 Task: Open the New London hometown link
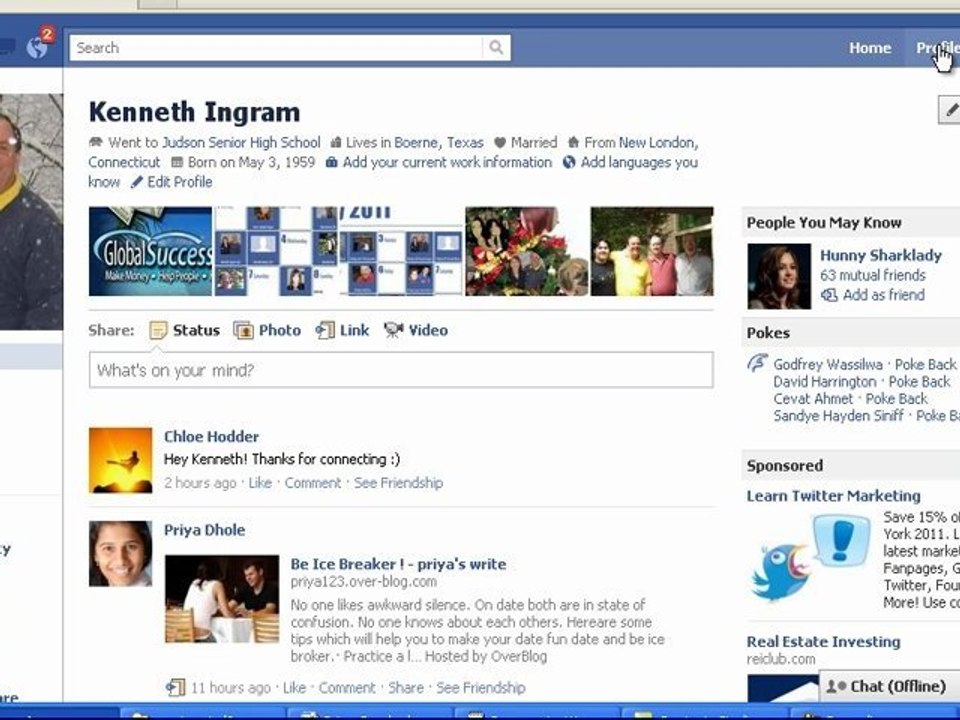[x=658, y=143]
